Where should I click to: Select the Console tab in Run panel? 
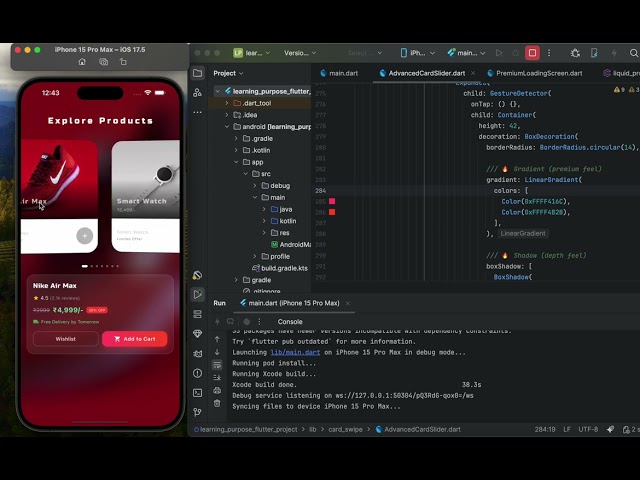290,322
